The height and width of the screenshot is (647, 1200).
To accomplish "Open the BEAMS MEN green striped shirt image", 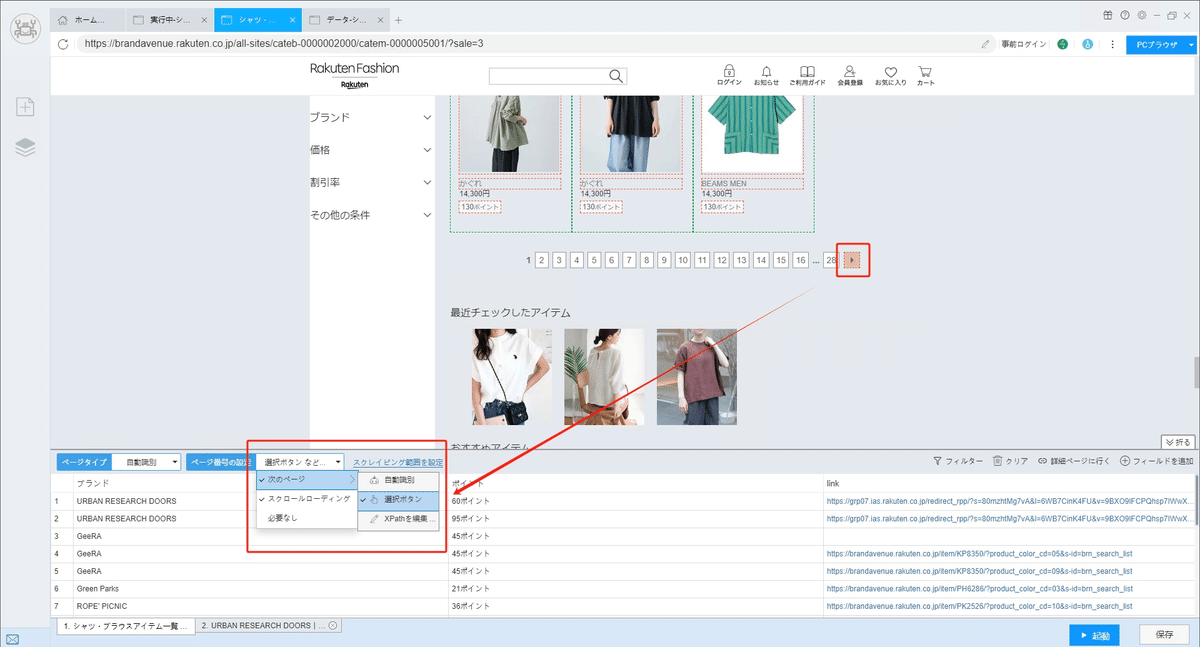I will click(x=753, y=134).
